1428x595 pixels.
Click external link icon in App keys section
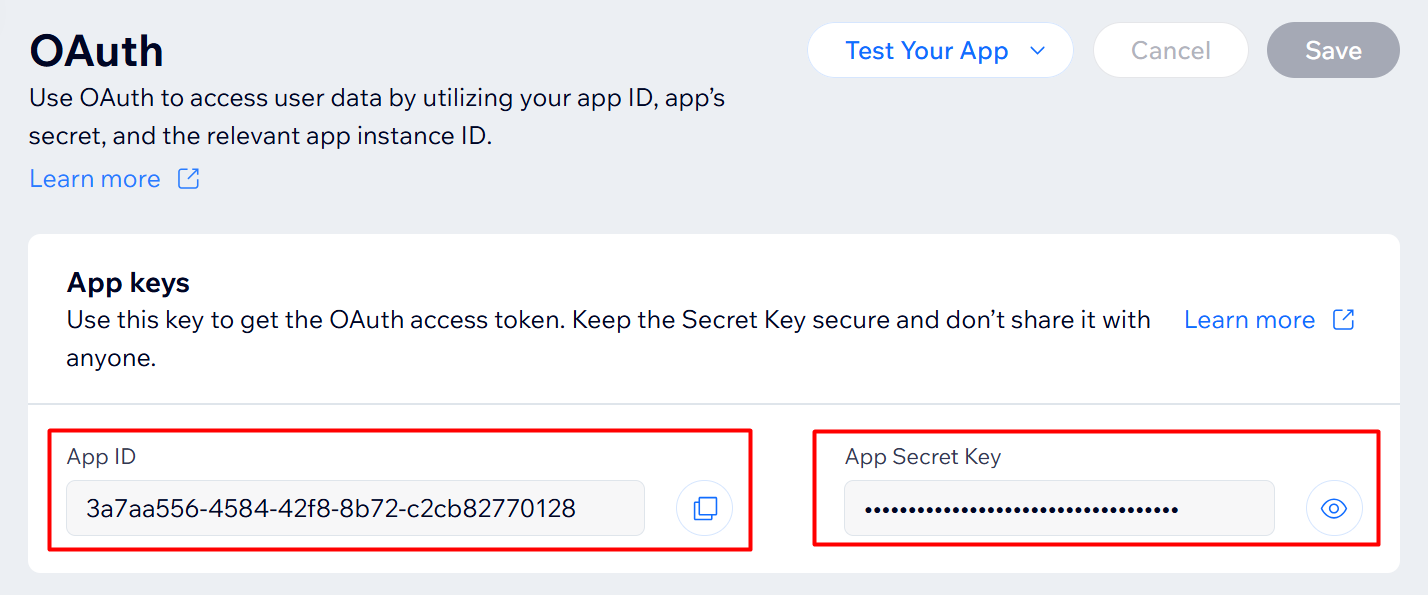[1344, 320]
